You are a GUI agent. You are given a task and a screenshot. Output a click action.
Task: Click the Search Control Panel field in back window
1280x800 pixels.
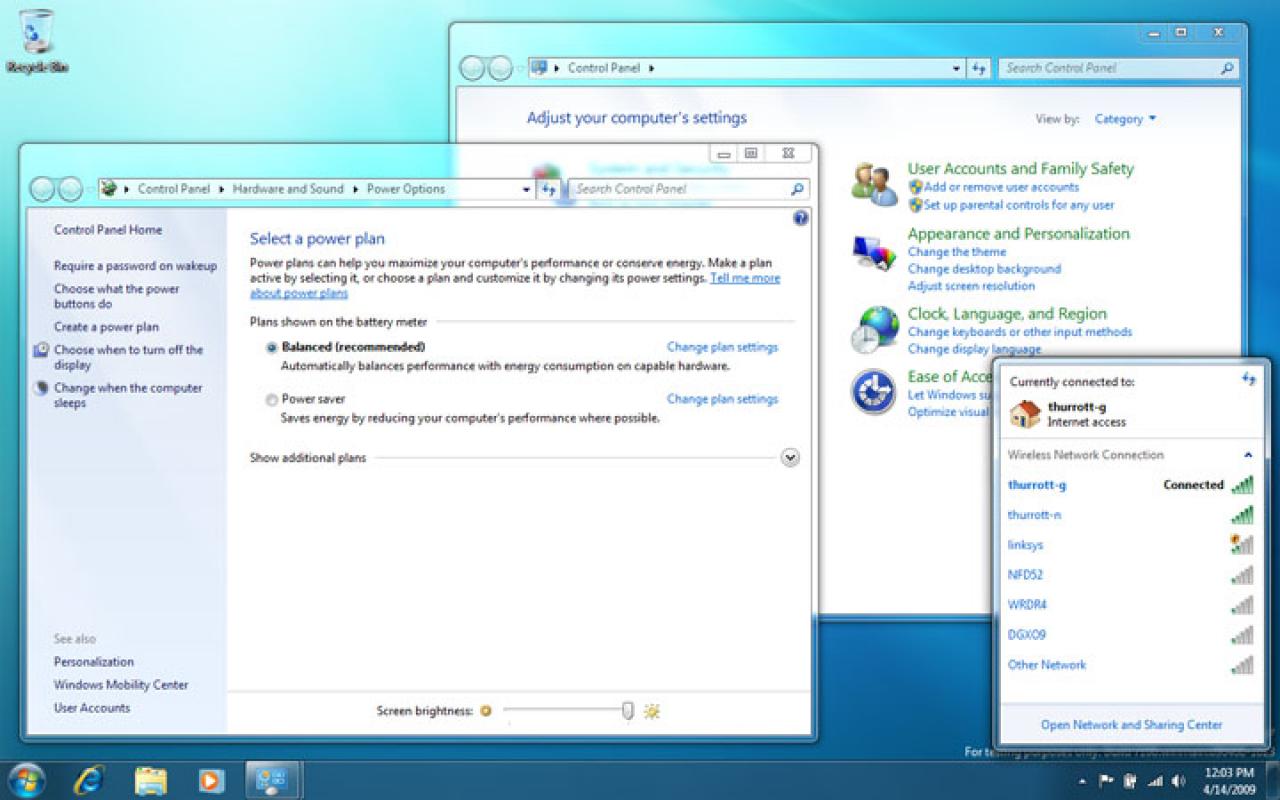[1118, 68]
